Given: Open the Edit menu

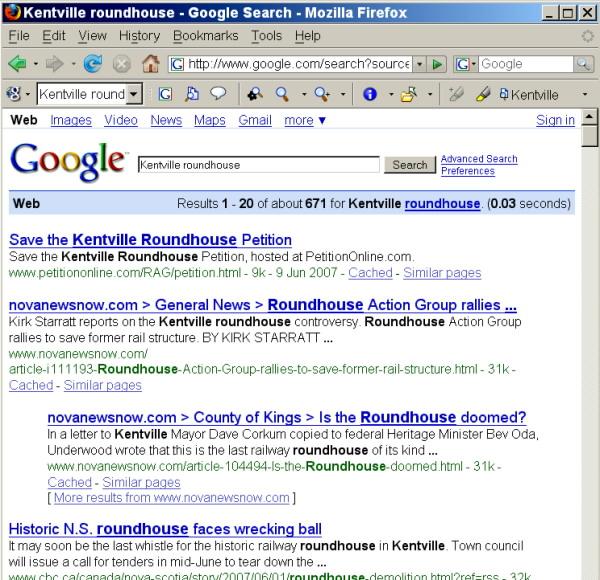Looking at the screenshot, I should click(54, 36).
